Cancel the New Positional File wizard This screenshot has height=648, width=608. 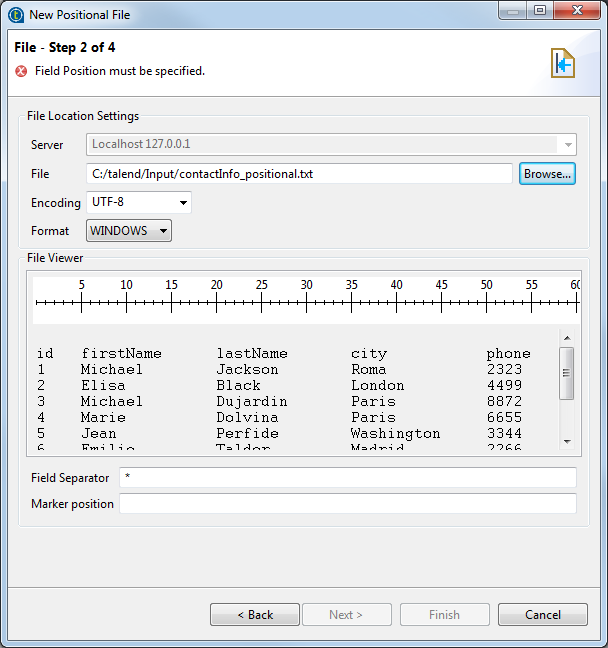pyautogui.click(x=543, y=615)
